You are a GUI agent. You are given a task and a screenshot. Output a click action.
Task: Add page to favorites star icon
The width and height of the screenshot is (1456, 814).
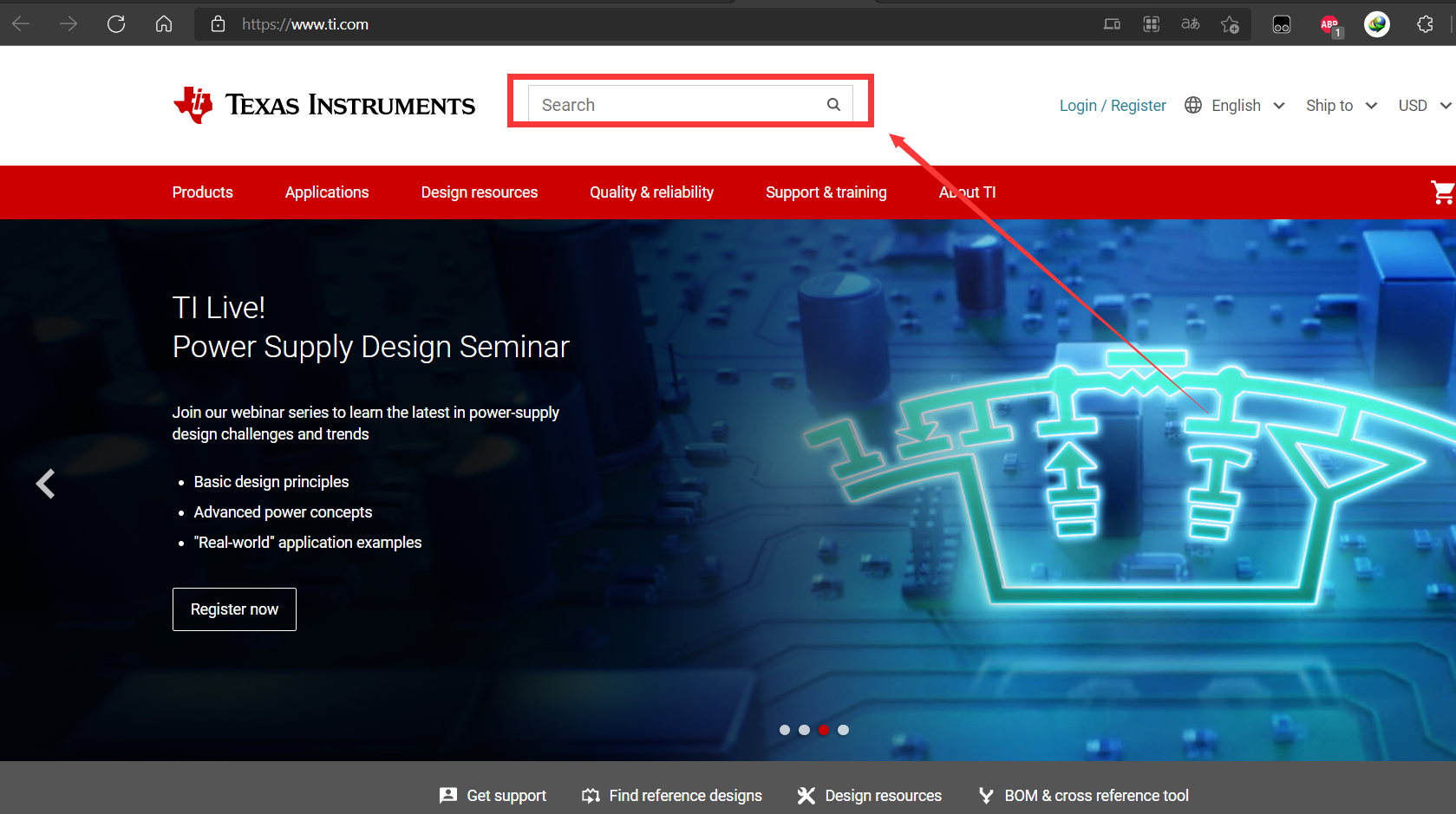pyautogui.click(x=1230, y=24)
